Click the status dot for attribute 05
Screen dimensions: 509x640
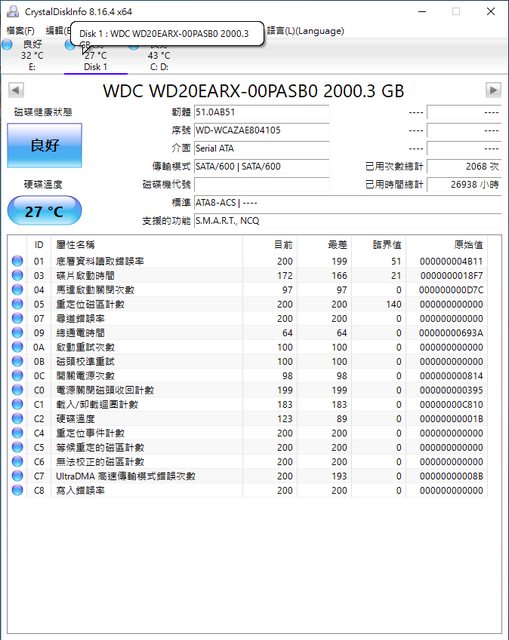(x=18, y=304)
